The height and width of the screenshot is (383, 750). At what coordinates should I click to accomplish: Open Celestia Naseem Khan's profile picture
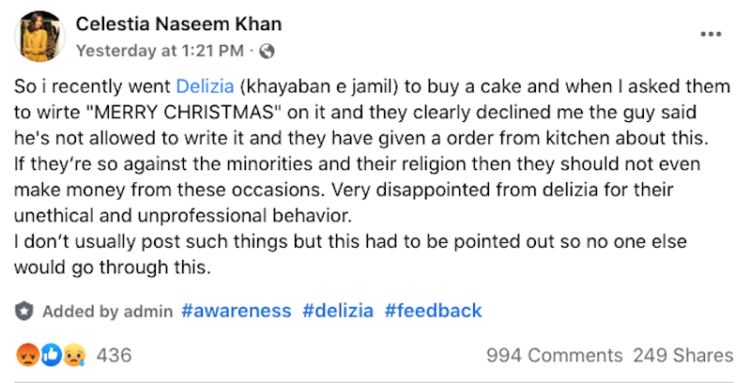point(40,36)
